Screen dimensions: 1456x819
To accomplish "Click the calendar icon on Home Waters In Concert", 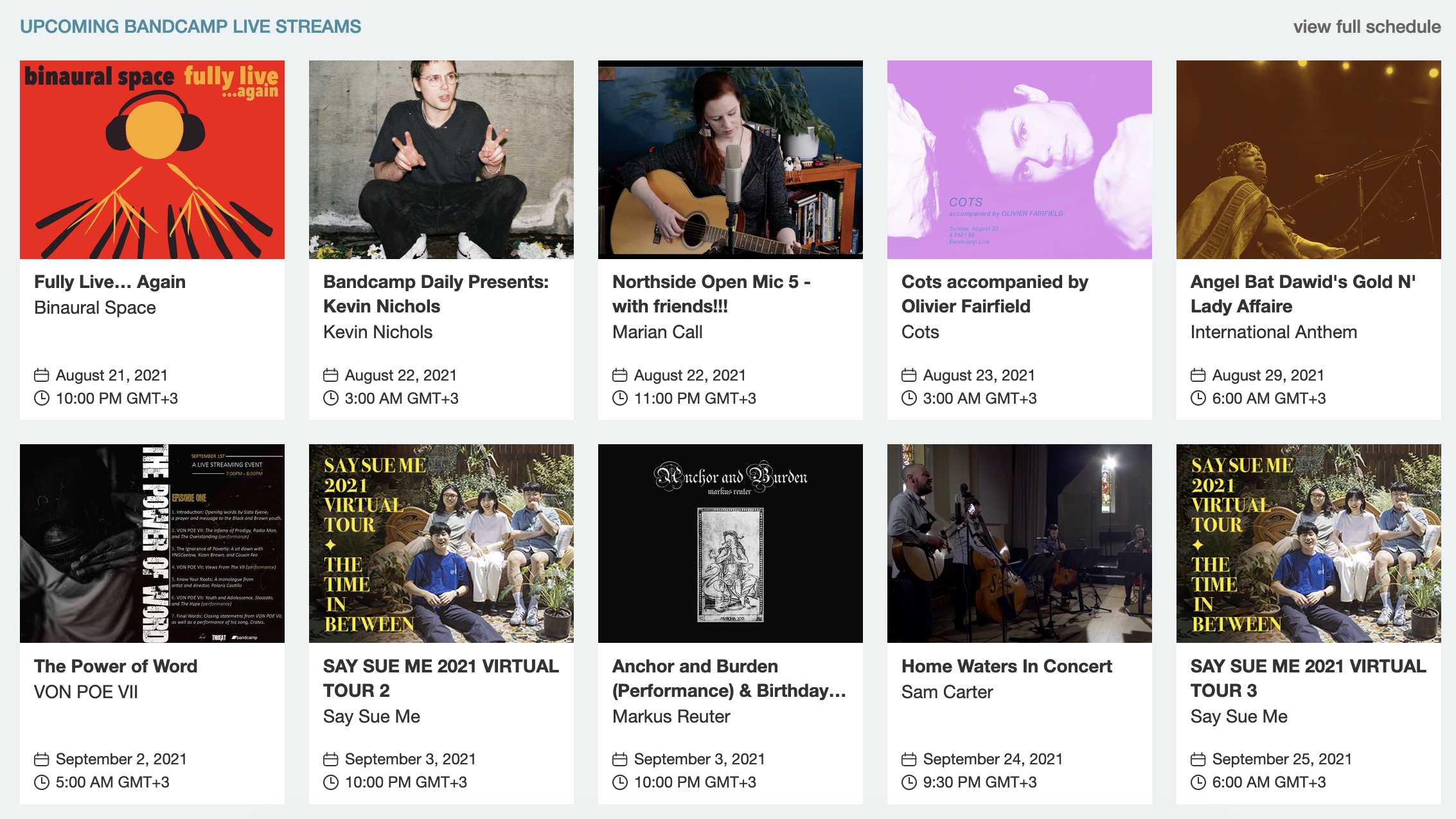I will 910,759.
